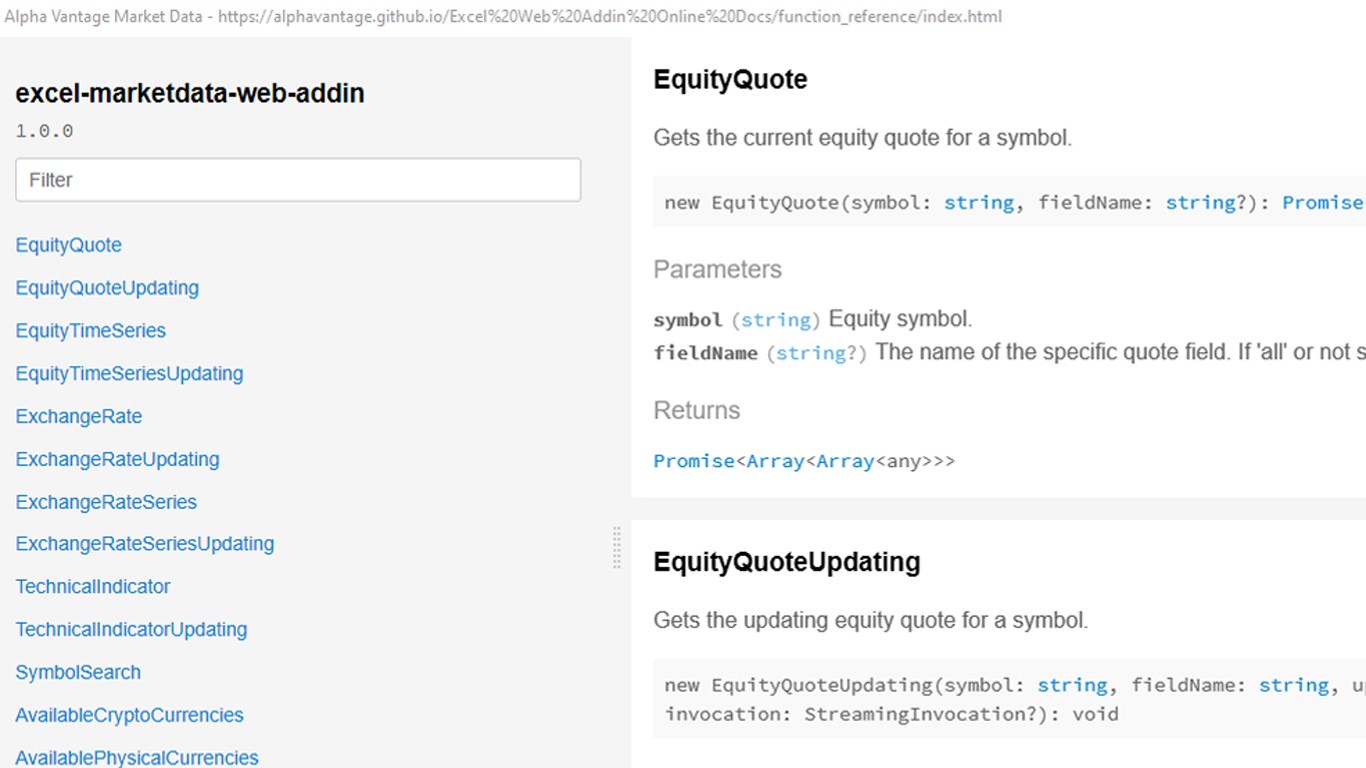Jump to ExchangeRate in the sidebar
The height and width of the screenshot is (768, 1366).
pyautogui.click(x=79, y=417)
